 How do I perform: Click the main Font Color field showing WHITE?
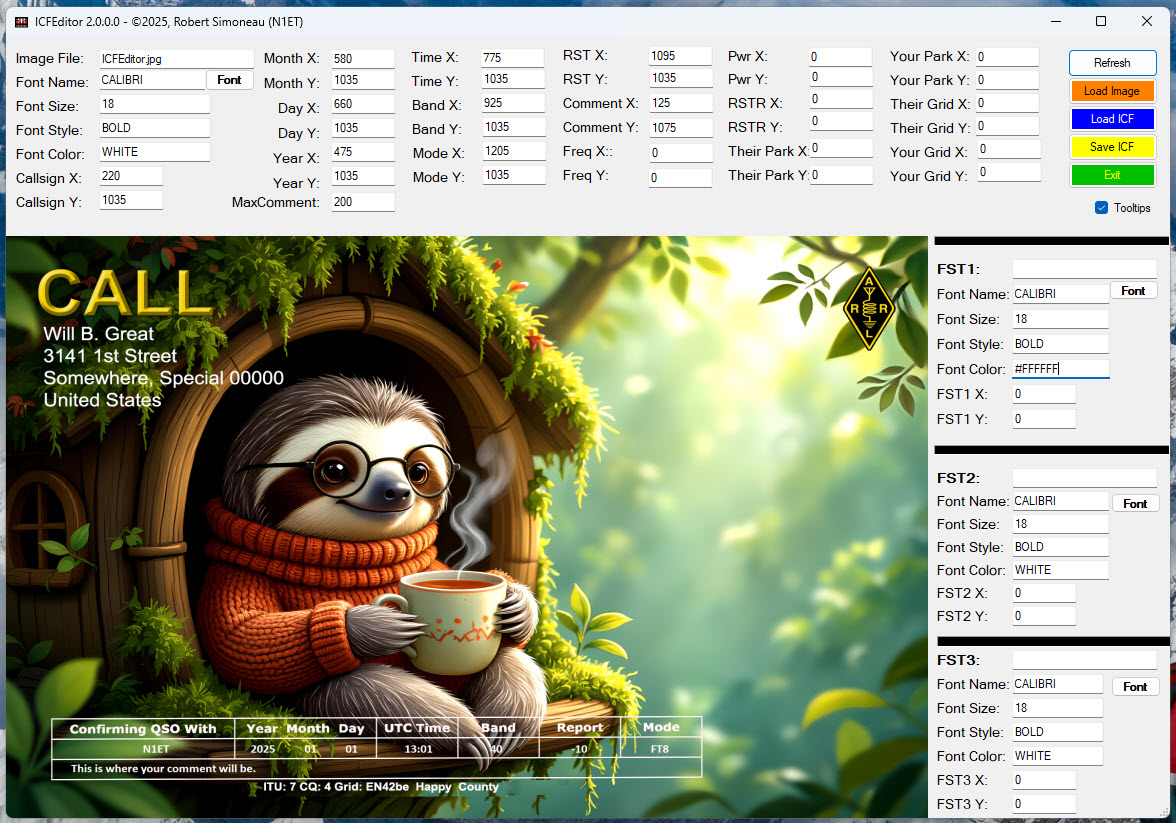pyautogui.click(x=154, y=152)
